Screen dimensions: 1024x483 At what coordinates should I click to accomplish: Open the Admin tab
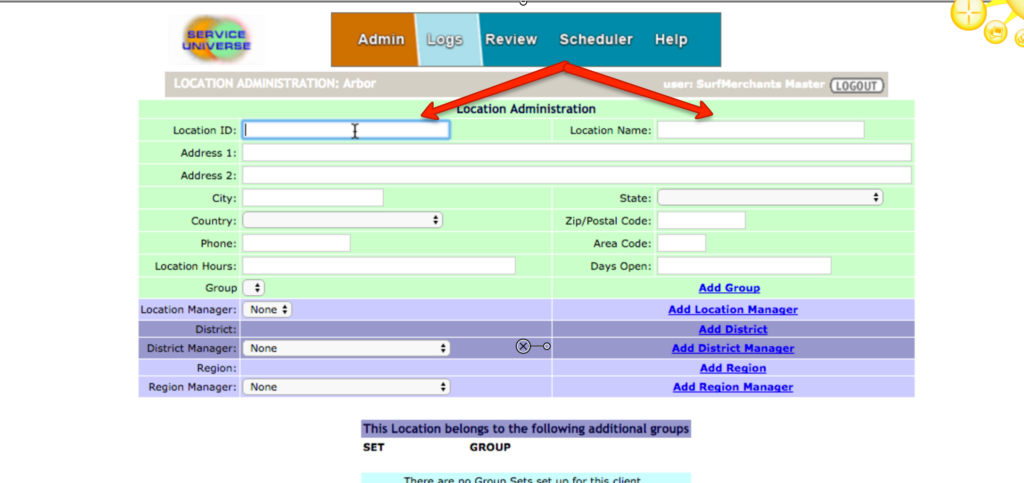pos(381,39)
